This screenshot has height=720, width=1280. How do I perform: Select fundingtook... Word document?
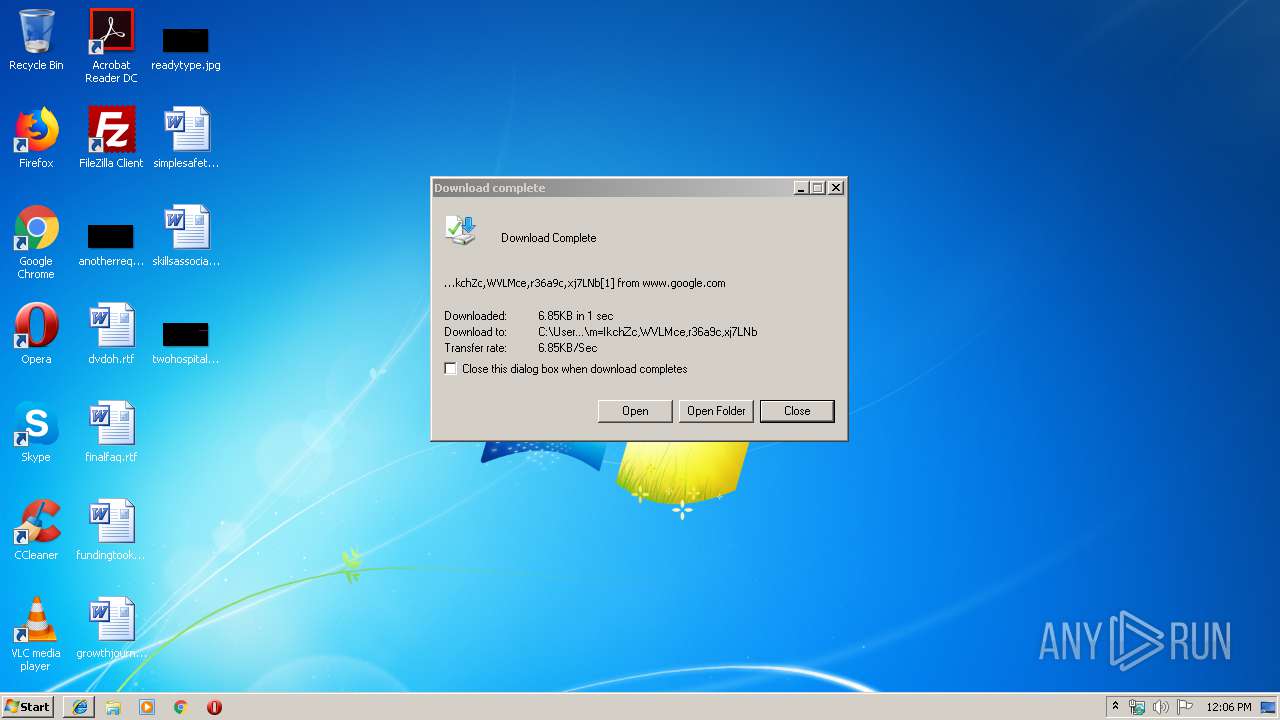111,530
